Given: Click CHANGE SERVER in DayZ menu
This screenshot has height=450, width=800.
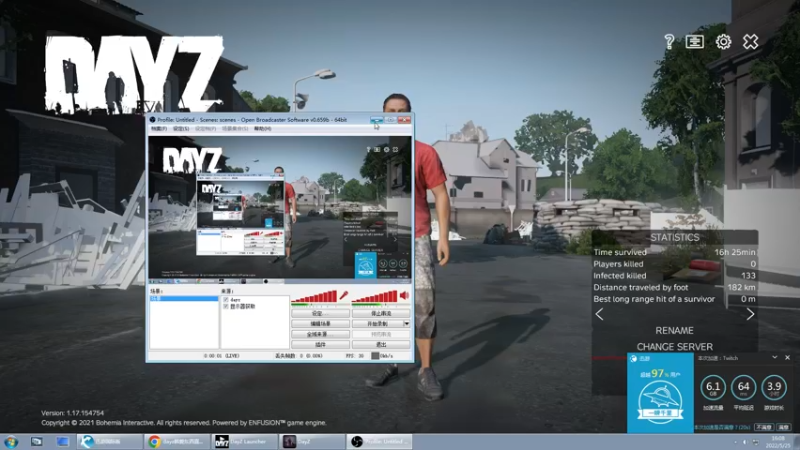Looking at the screenshot, I should tap(674, 347).
